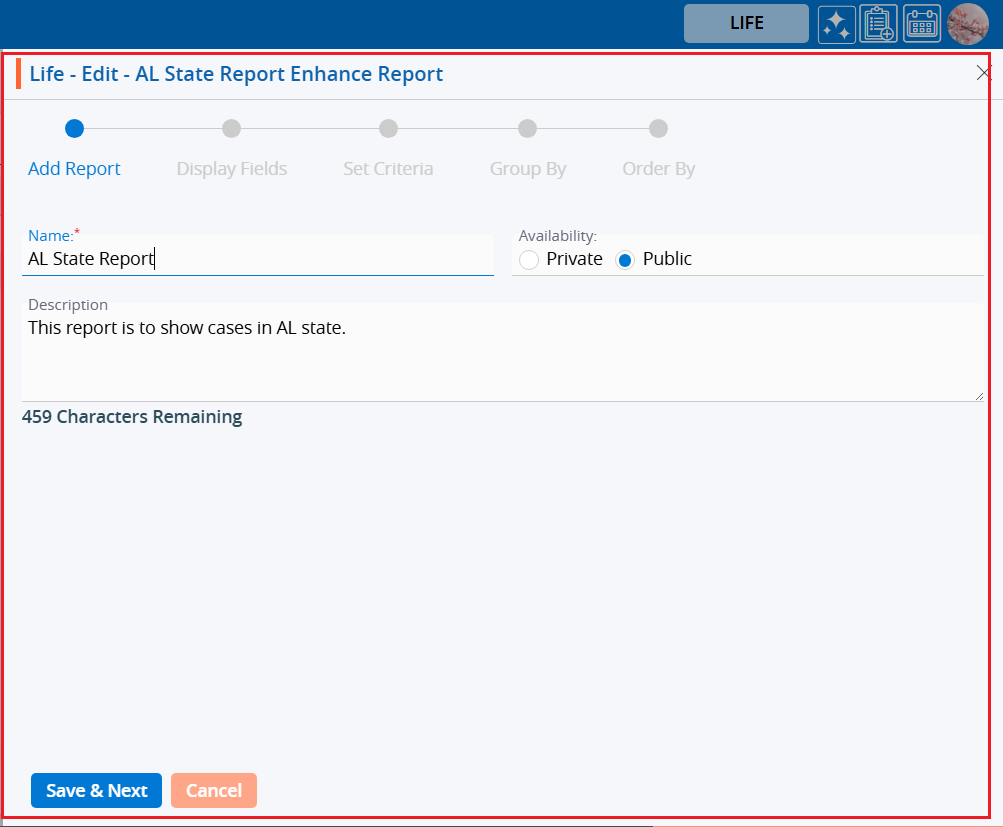
Task: Click the Display Fields step circle
Action: pyautogui.click(x=231, y=128)
